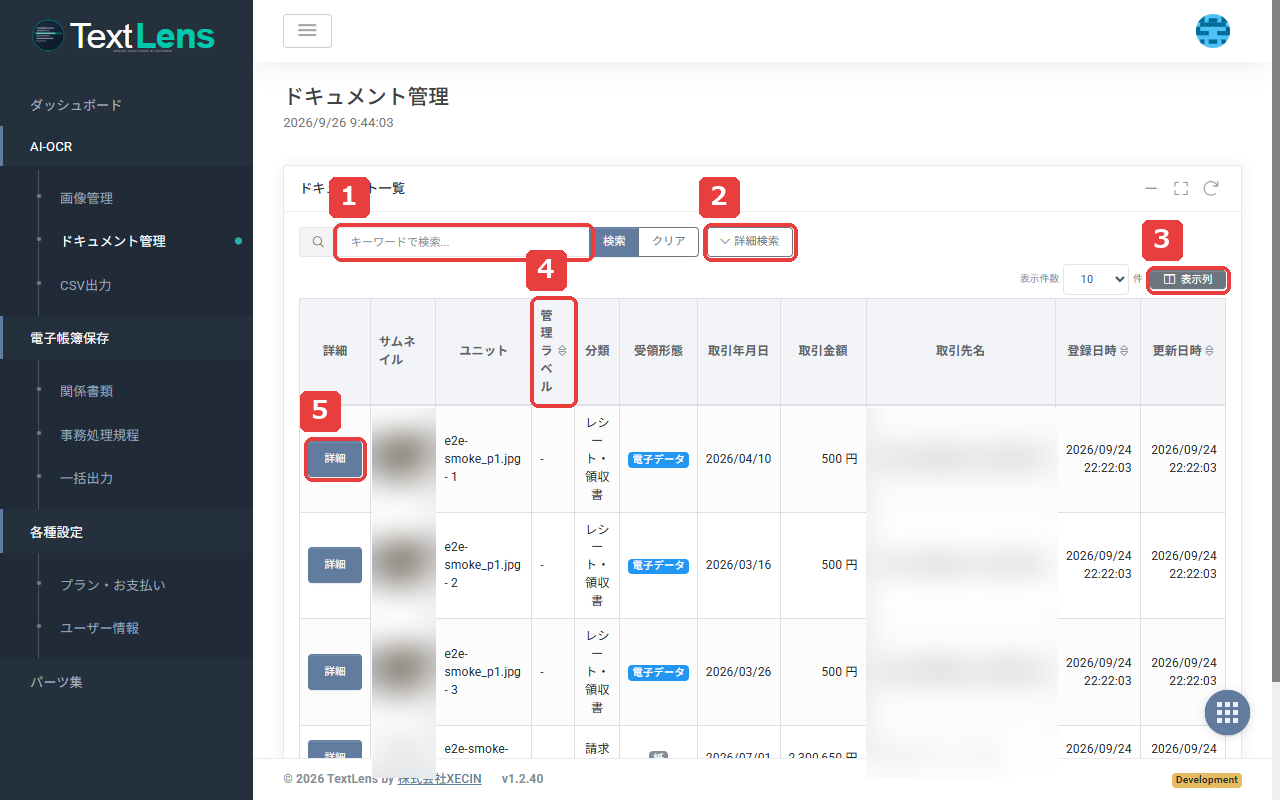
Task: Select ドキュメント管理 in sidebar
Action: point(113,241)
